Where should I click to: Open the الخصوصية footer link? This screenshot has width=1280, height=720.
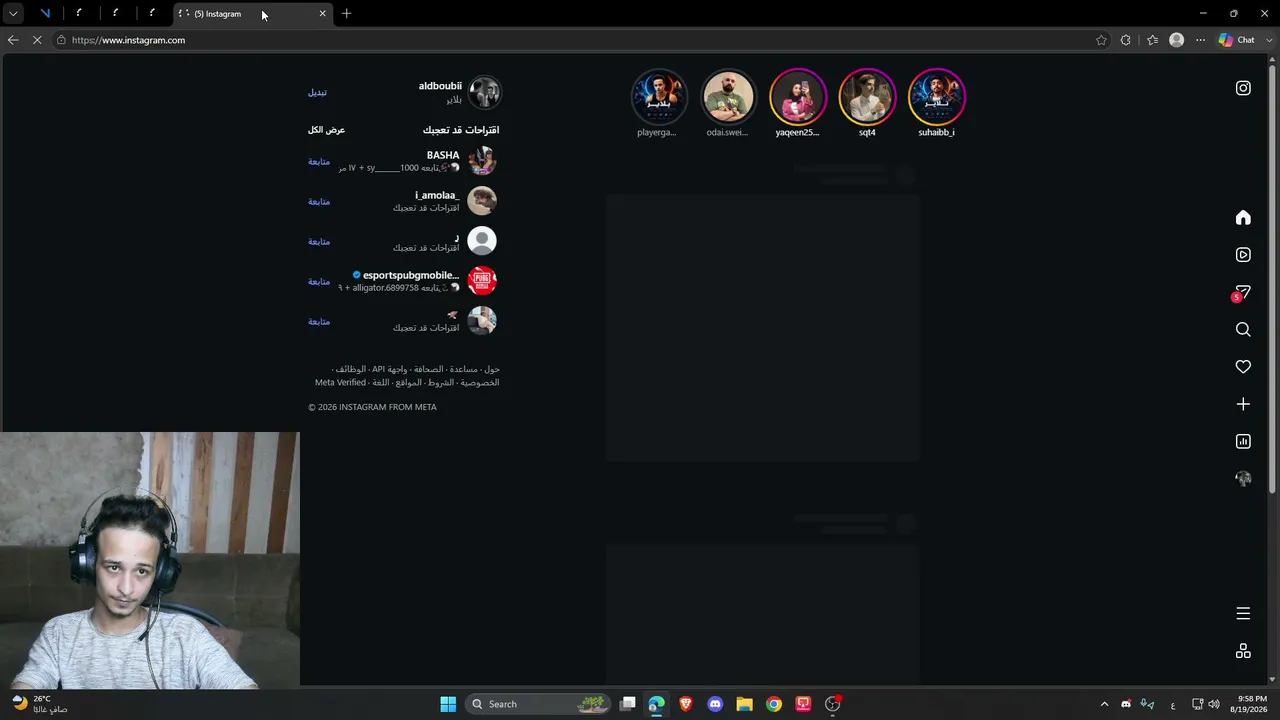pos(480,382)
